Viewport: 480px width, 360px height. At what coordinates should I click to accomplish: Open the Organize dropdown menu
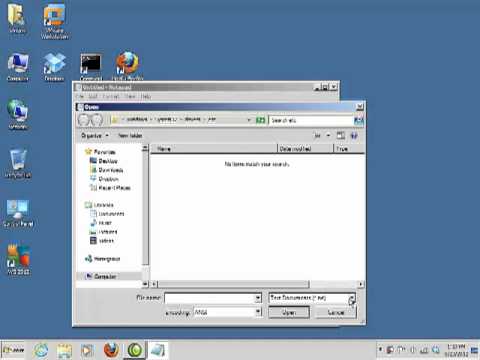(95, 135)
